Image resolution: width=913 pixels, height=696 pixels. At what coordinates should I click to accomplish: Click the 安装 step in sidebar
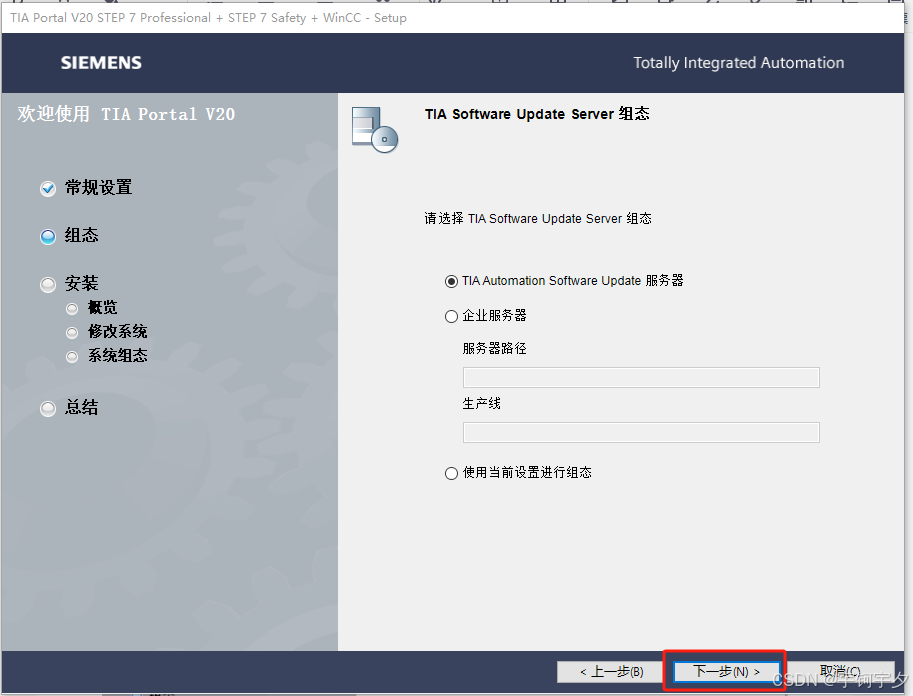82,284
